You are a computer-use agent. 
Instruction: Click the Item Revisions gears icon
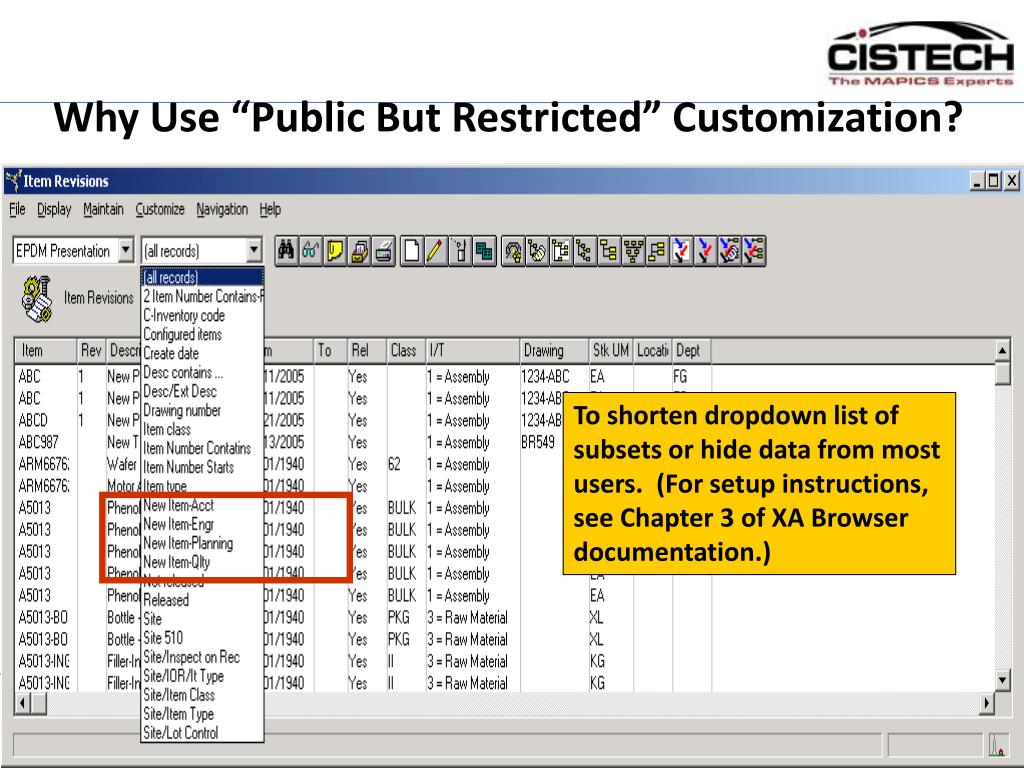click(x=37, y=299)
